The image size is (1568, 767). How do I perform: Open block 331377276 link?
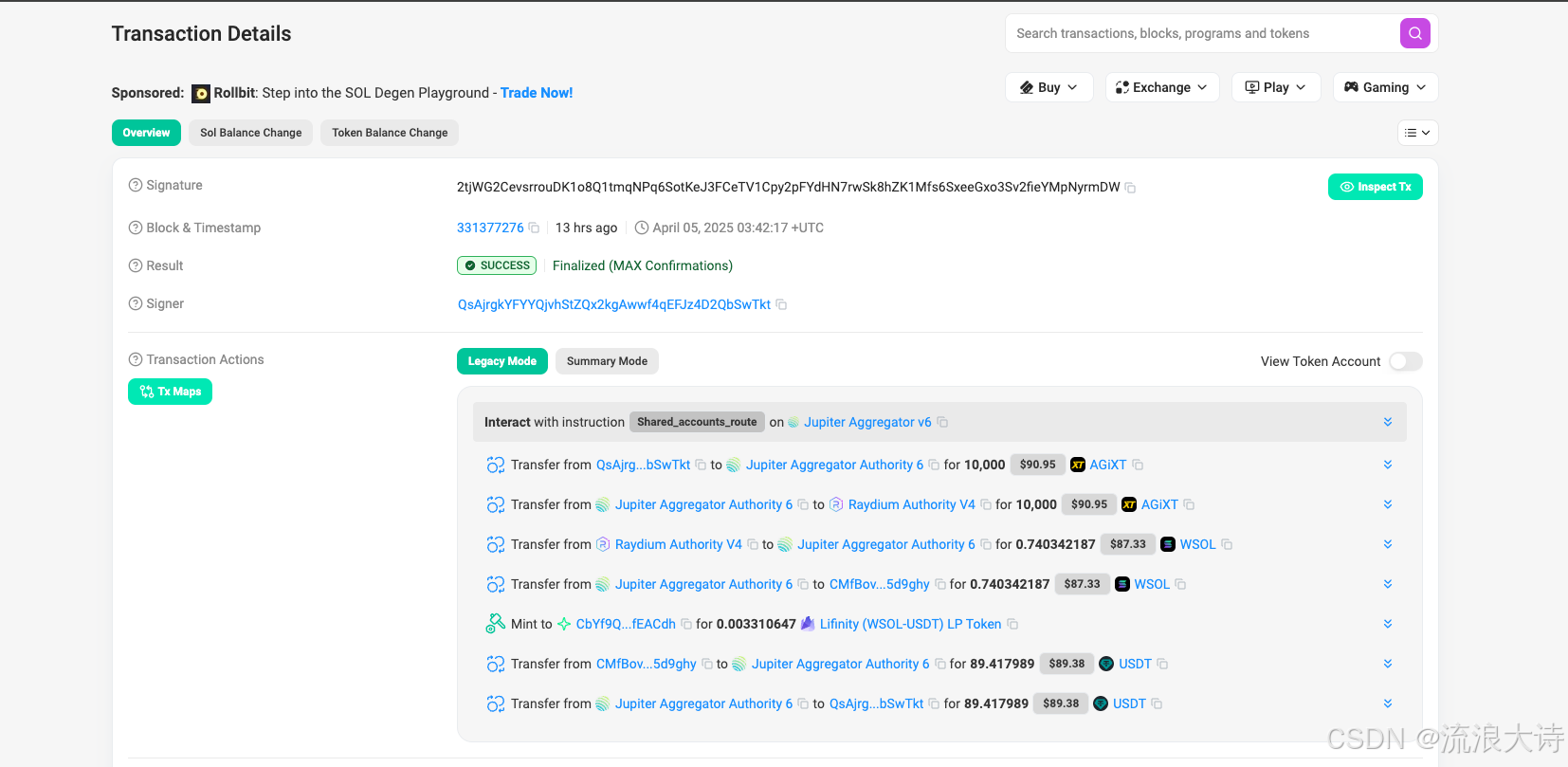pyautogui.click(x=490, y=228)
